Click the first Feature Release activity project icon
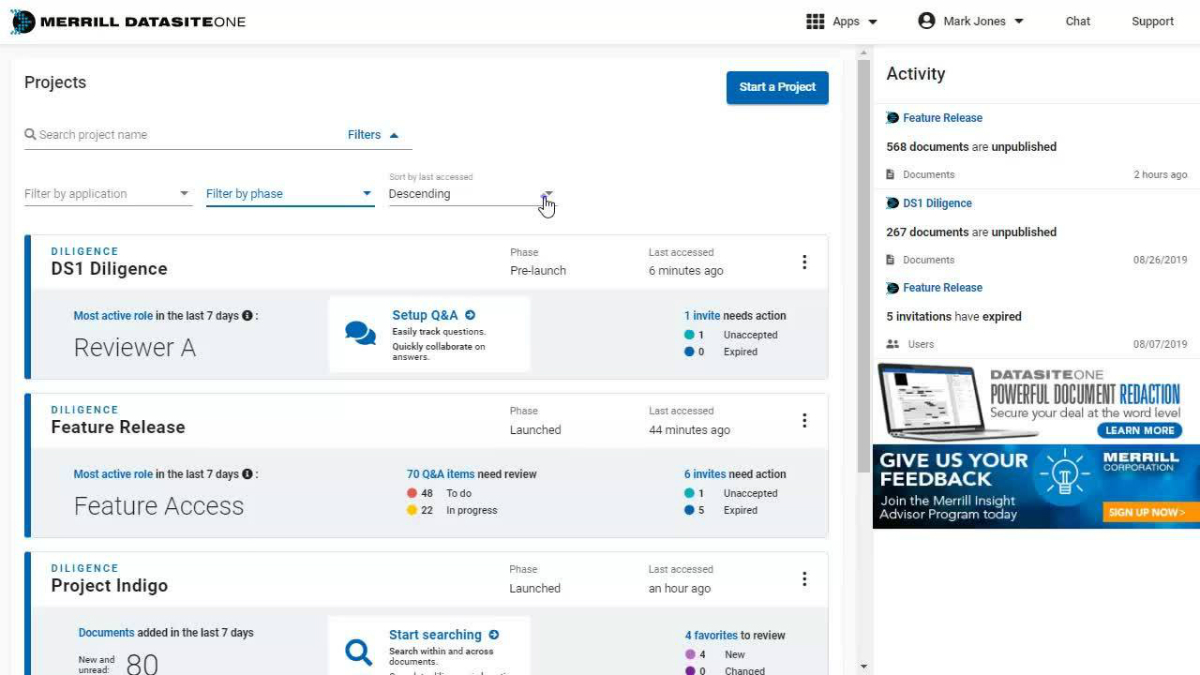 click(893, 117)
